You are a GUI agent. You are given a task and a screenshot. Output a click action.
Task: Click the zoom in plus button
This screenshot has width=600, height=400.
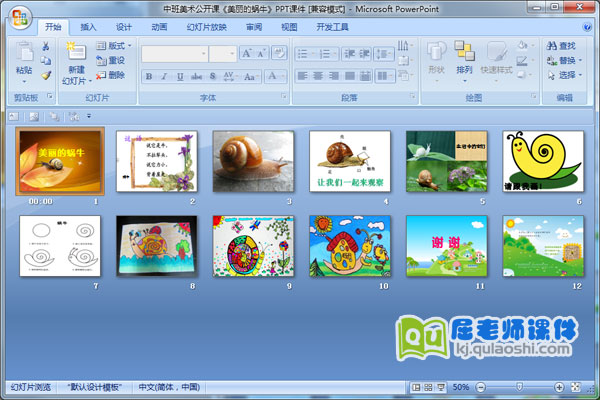click(559, 387)
